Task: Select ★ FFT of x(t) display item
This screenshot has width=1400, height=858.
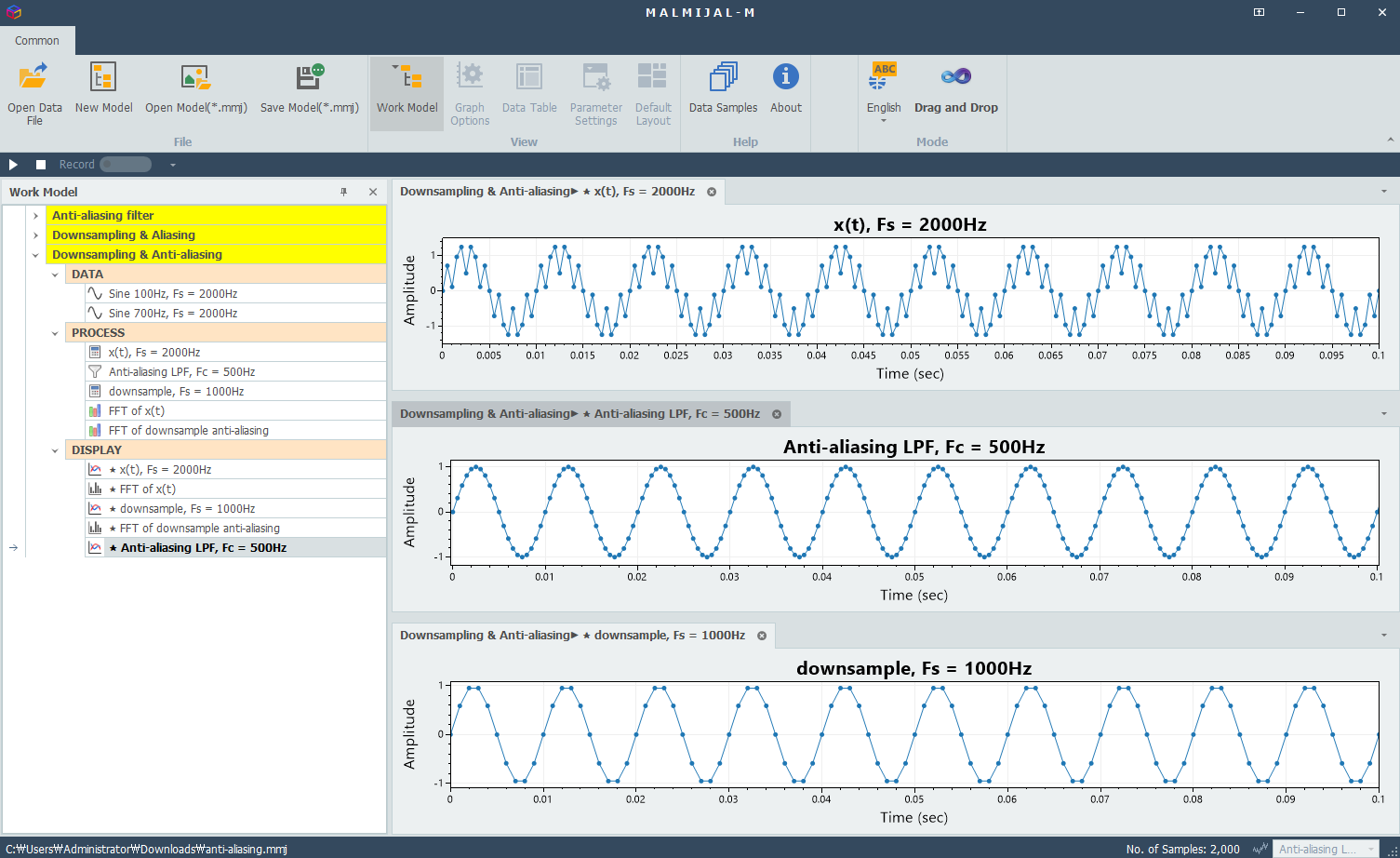Action: [235, 489]
